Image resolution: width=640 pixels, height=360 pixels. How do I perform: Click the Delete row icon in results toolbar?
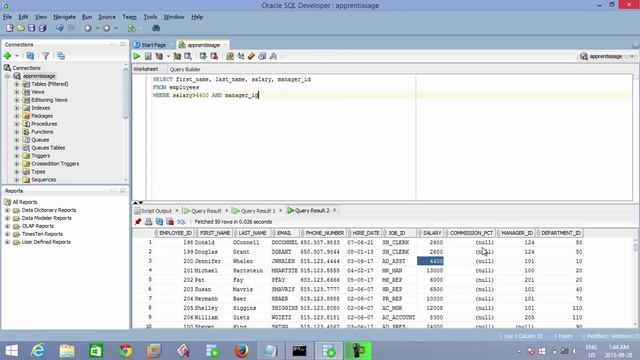tap(170, 222)
